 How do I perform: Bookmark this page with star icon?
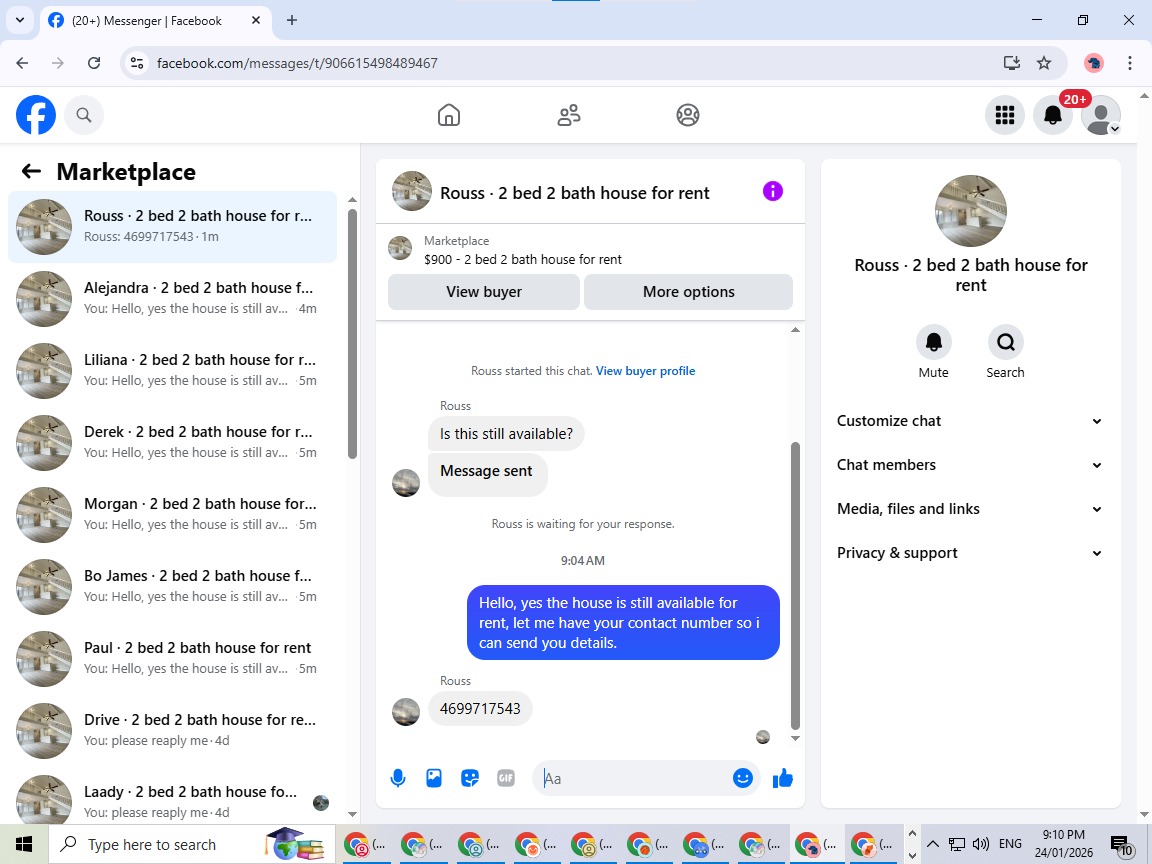click(x=1044, y=63)
